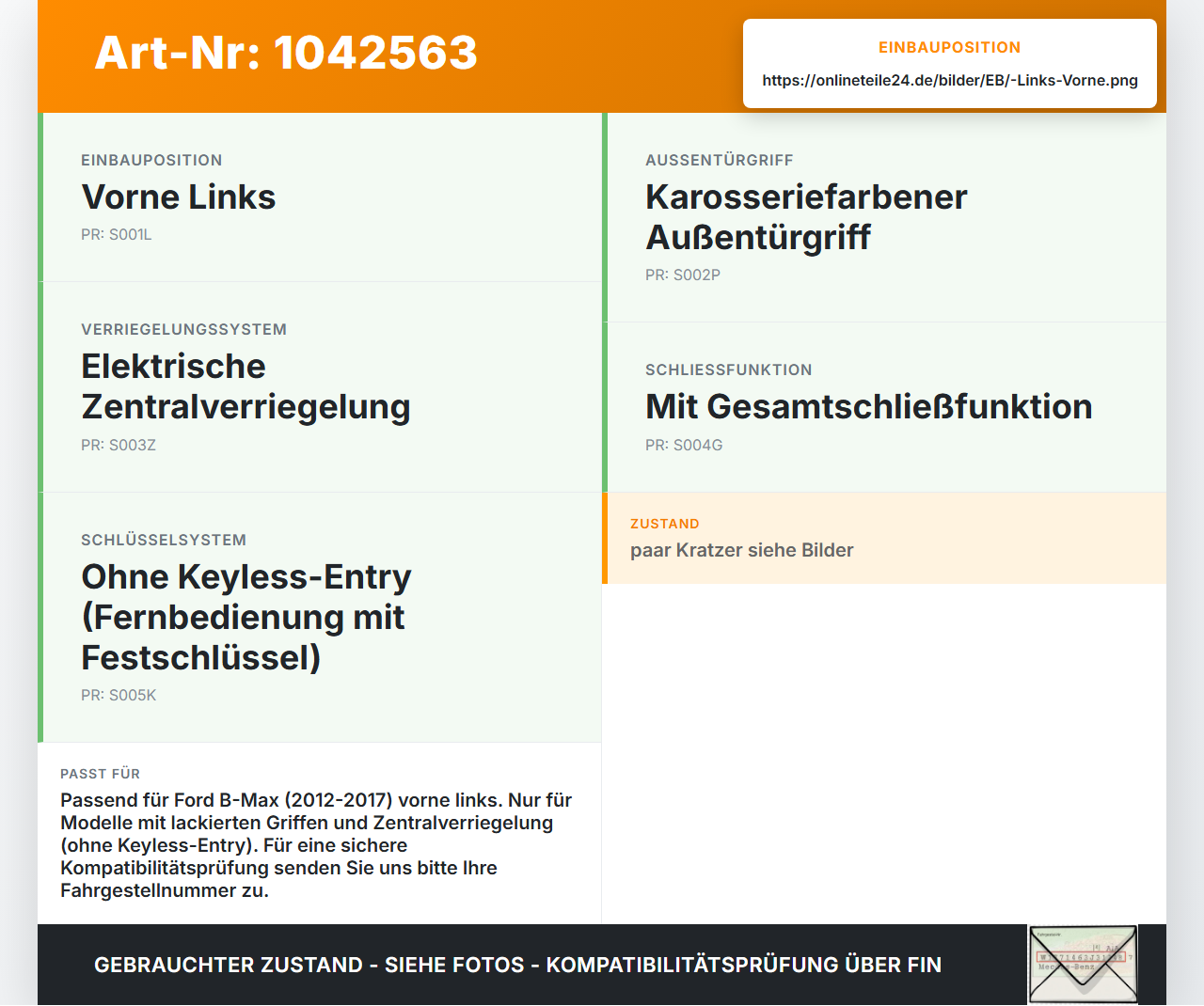This screenshot has height=1006, width=1204.
Task: Select 'Karosseriefarbener Außentürgriff' text
Action: (x=806, y=217)
